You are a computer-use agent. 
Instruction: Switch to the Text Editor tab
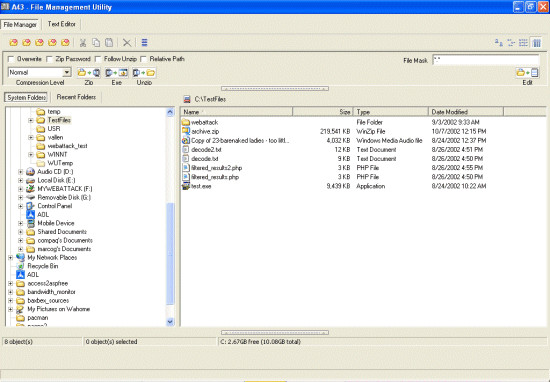[62, 24]
